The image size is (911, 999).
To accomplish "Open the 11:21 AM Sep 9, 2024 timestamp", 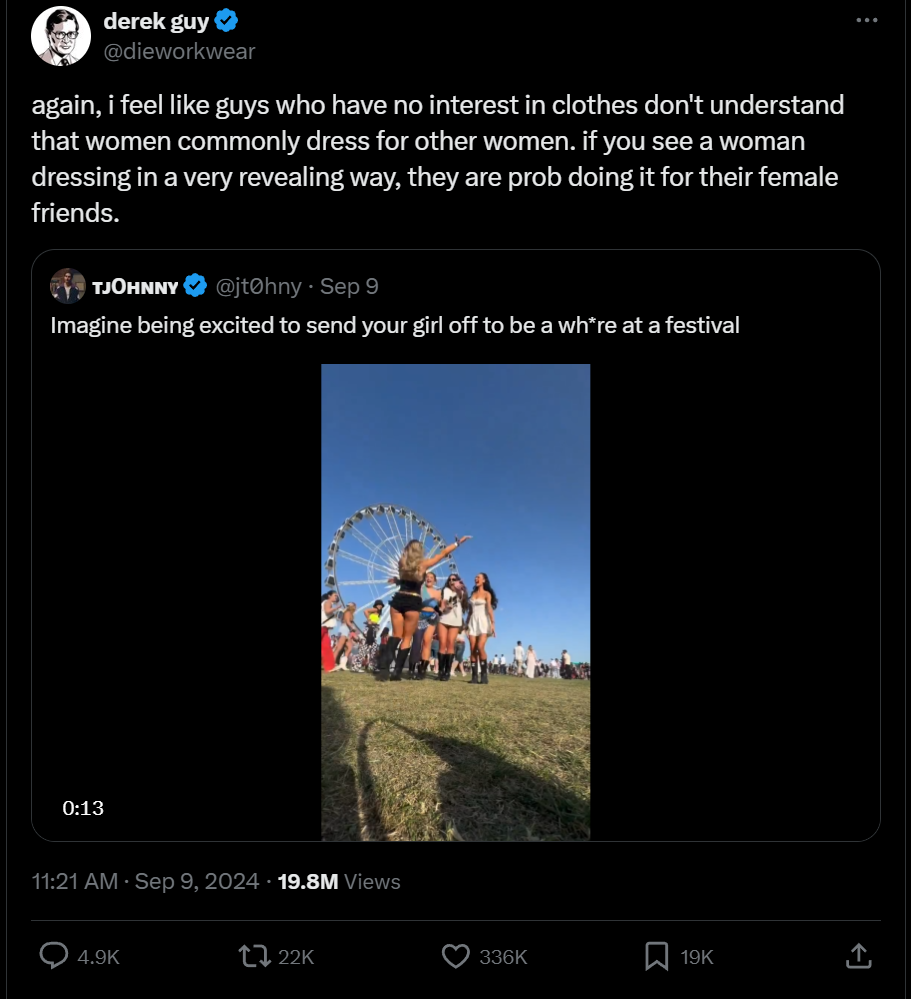I will pos(146,881).
